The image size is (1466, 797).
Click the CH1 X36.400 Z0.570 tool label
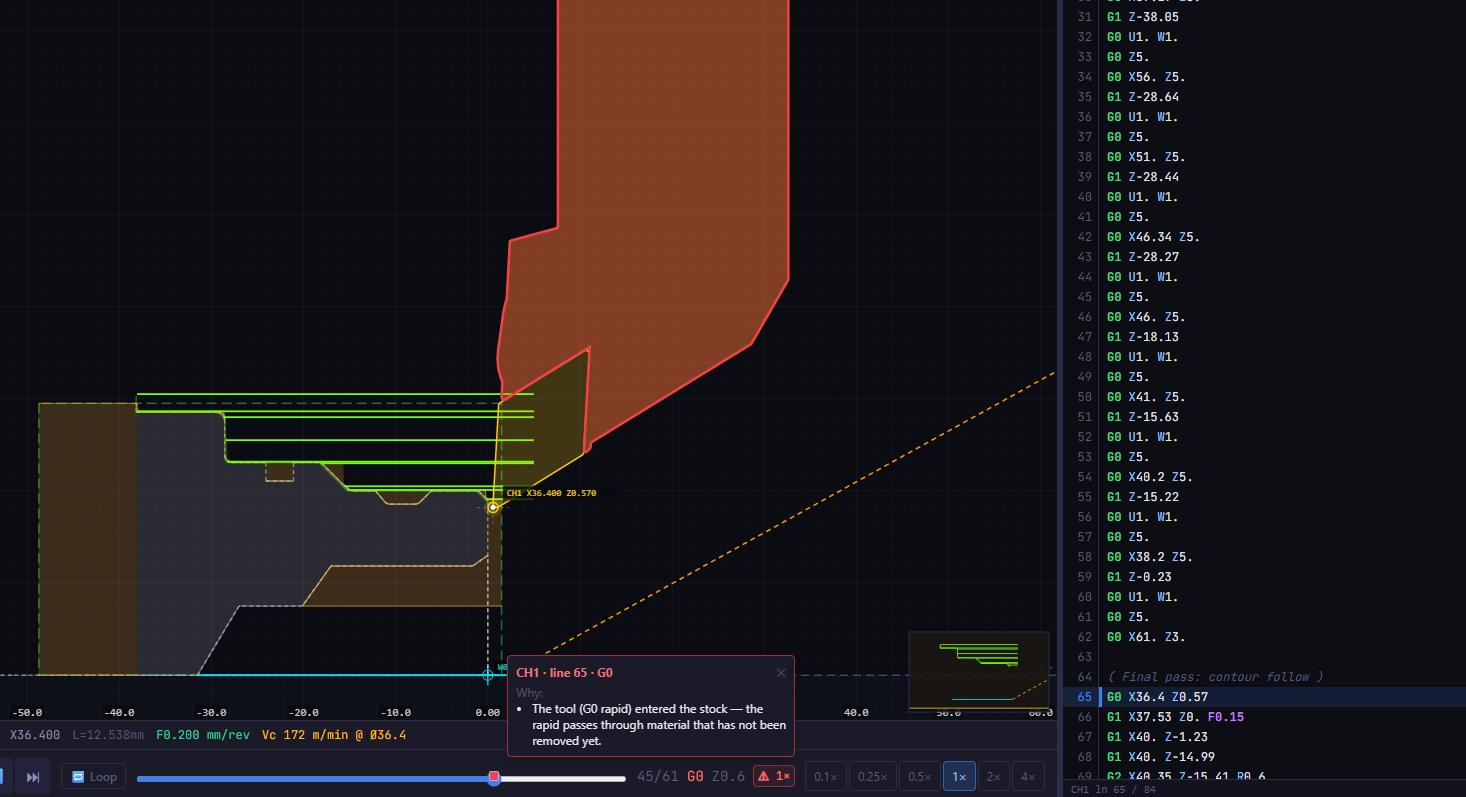tap(551, 493)
